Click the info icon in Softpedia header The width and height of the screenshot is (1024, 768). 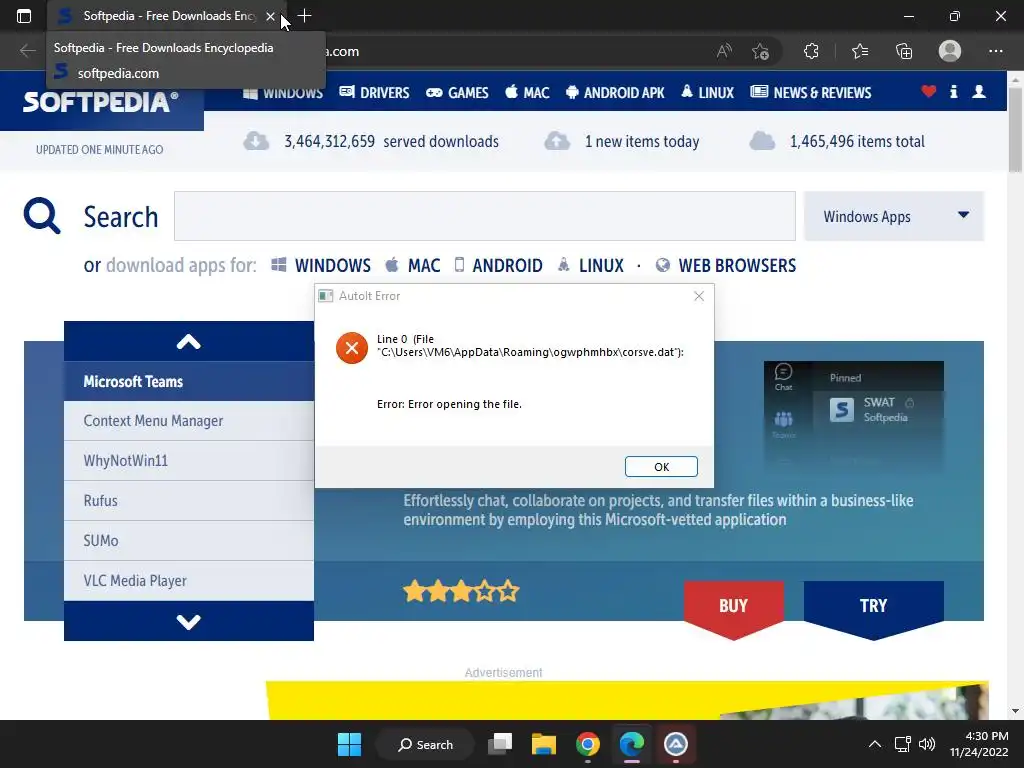tap(953, 91)
